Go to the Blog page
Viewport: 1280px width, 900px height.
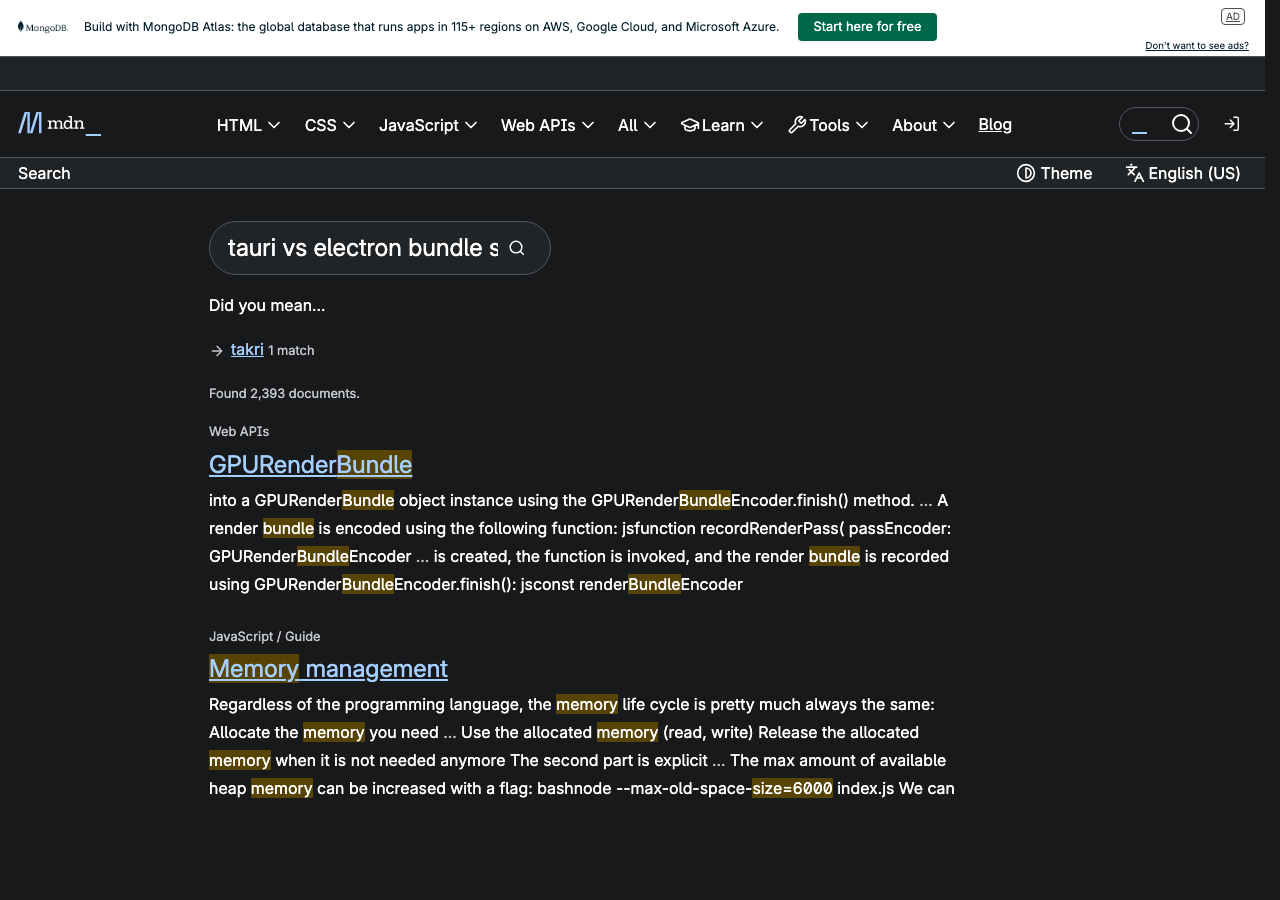click(995, 124)
